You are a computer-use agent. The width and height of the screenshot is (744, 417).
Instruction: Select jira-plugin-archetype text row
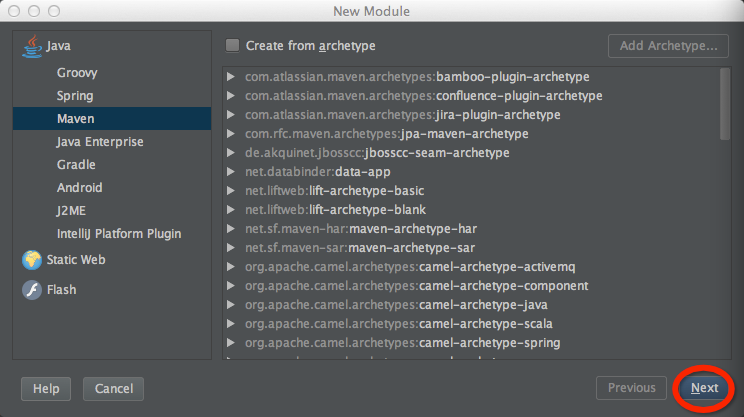[x=402, y=115]
